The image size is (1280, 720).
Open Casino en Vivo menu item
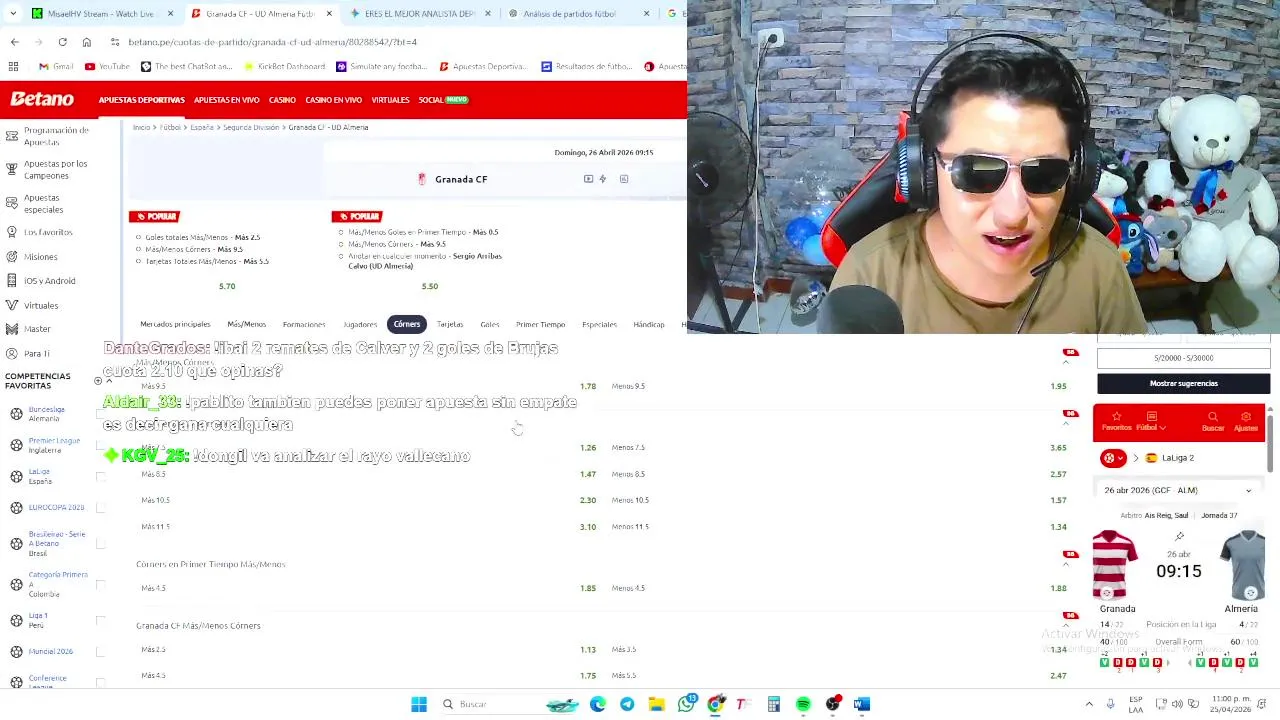(x=333, y=100)
